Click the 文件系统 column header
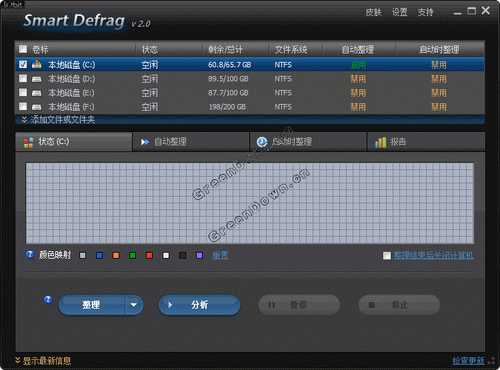The height and width of the screenshot is (370, 500). [295, 49]
